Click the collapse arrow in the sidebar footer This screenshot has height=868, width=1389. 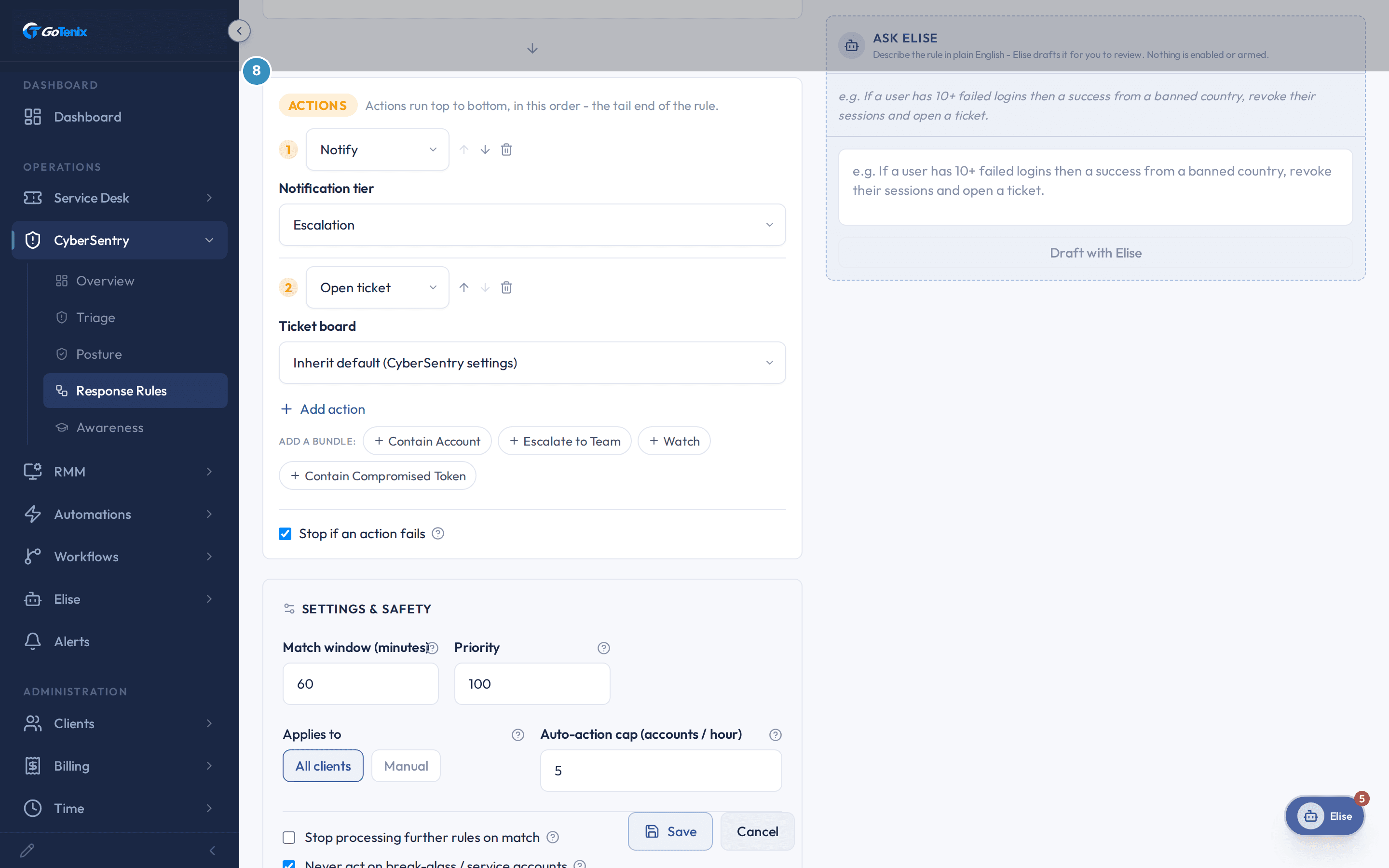coord(212,850)
